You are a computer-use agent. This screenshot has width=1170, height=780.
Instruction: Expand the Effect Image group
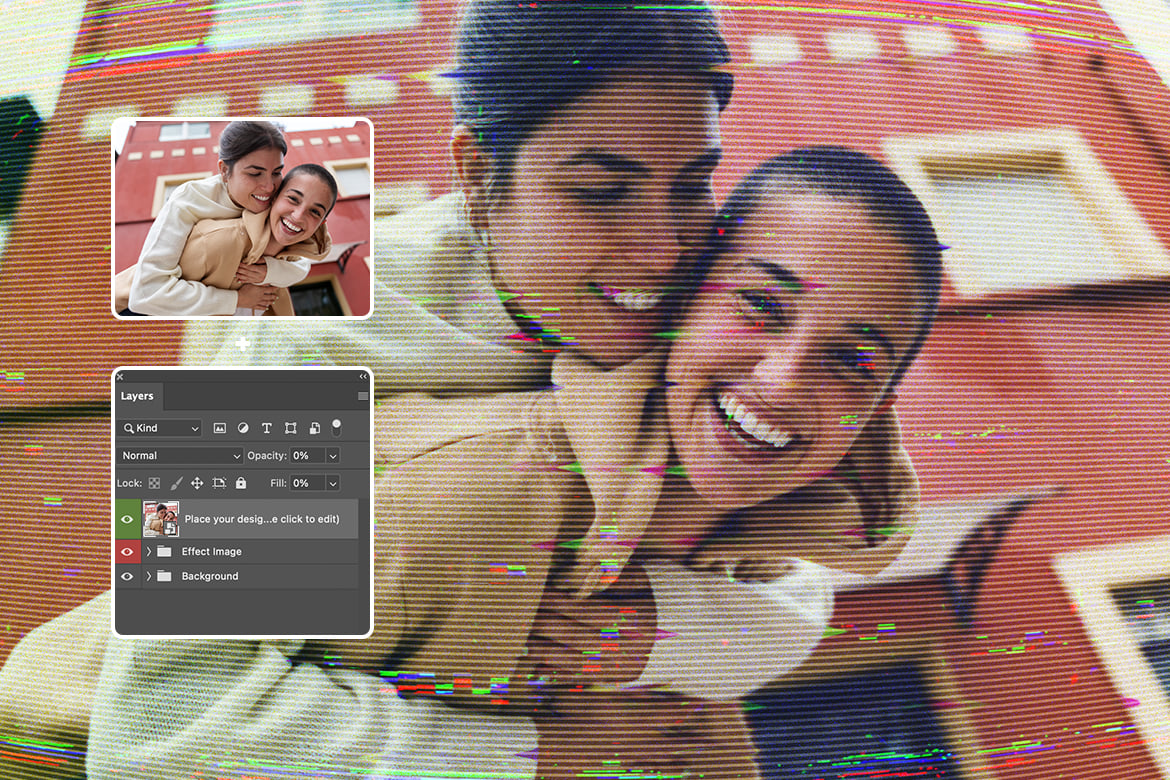pos(148,552)
